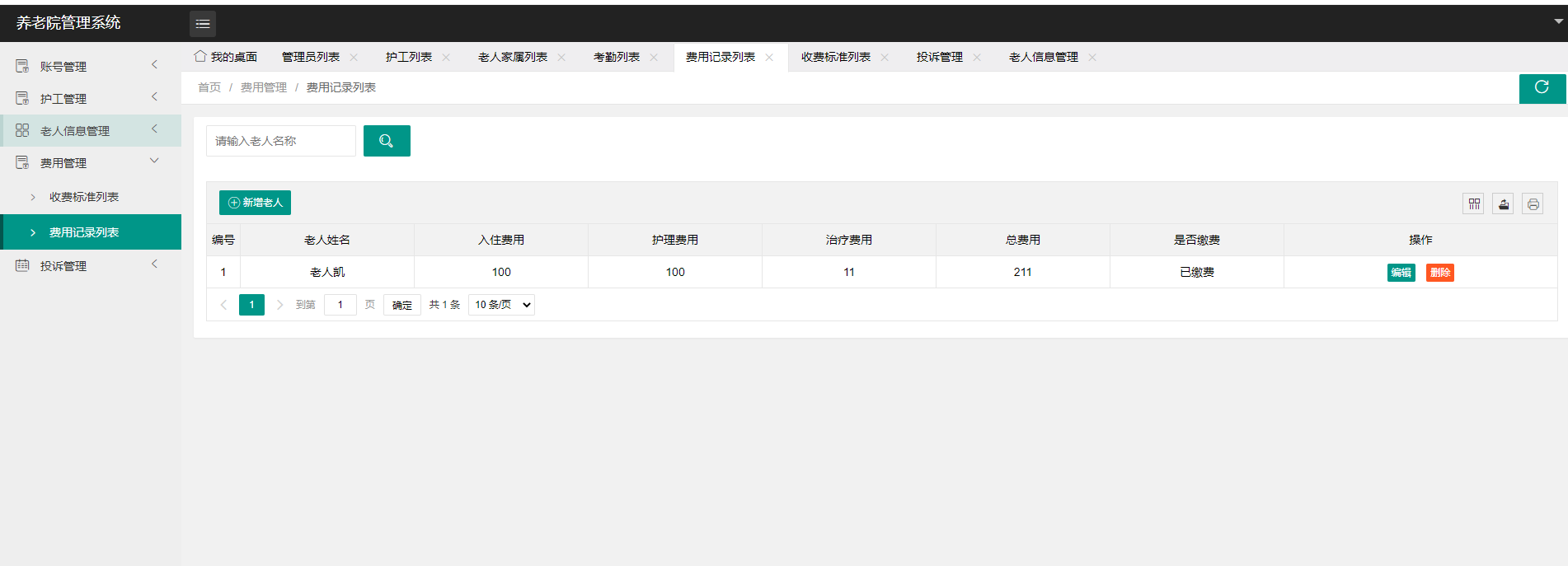Screen dimensions: 1568x566
Task: Expand the 投诉管理 sidebar menu
Action: [x=154, y=264]
